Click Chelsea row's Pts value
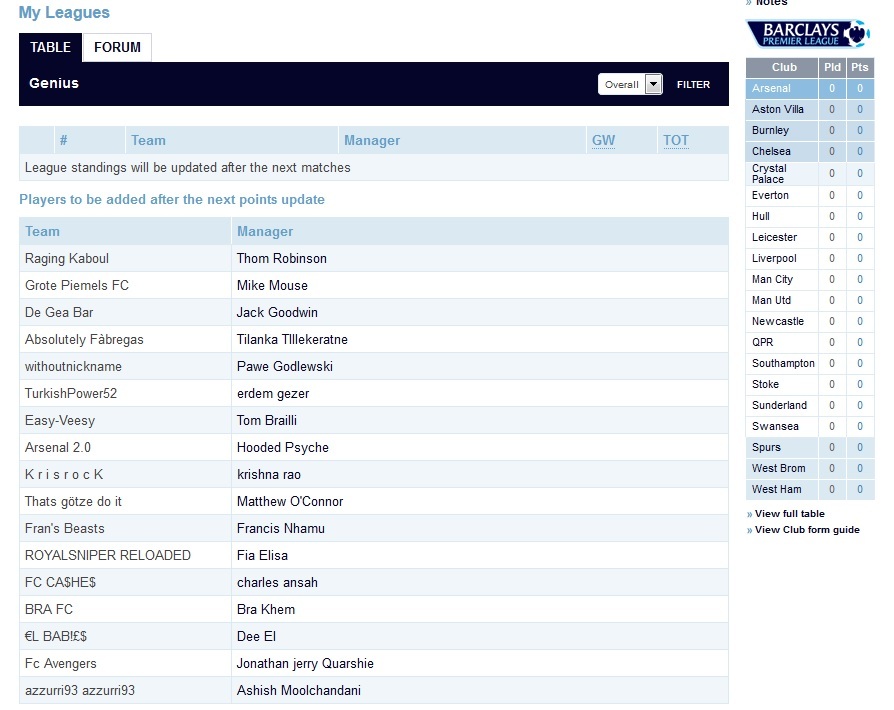Viewport: 894px width, 710px height. [859, 152]
